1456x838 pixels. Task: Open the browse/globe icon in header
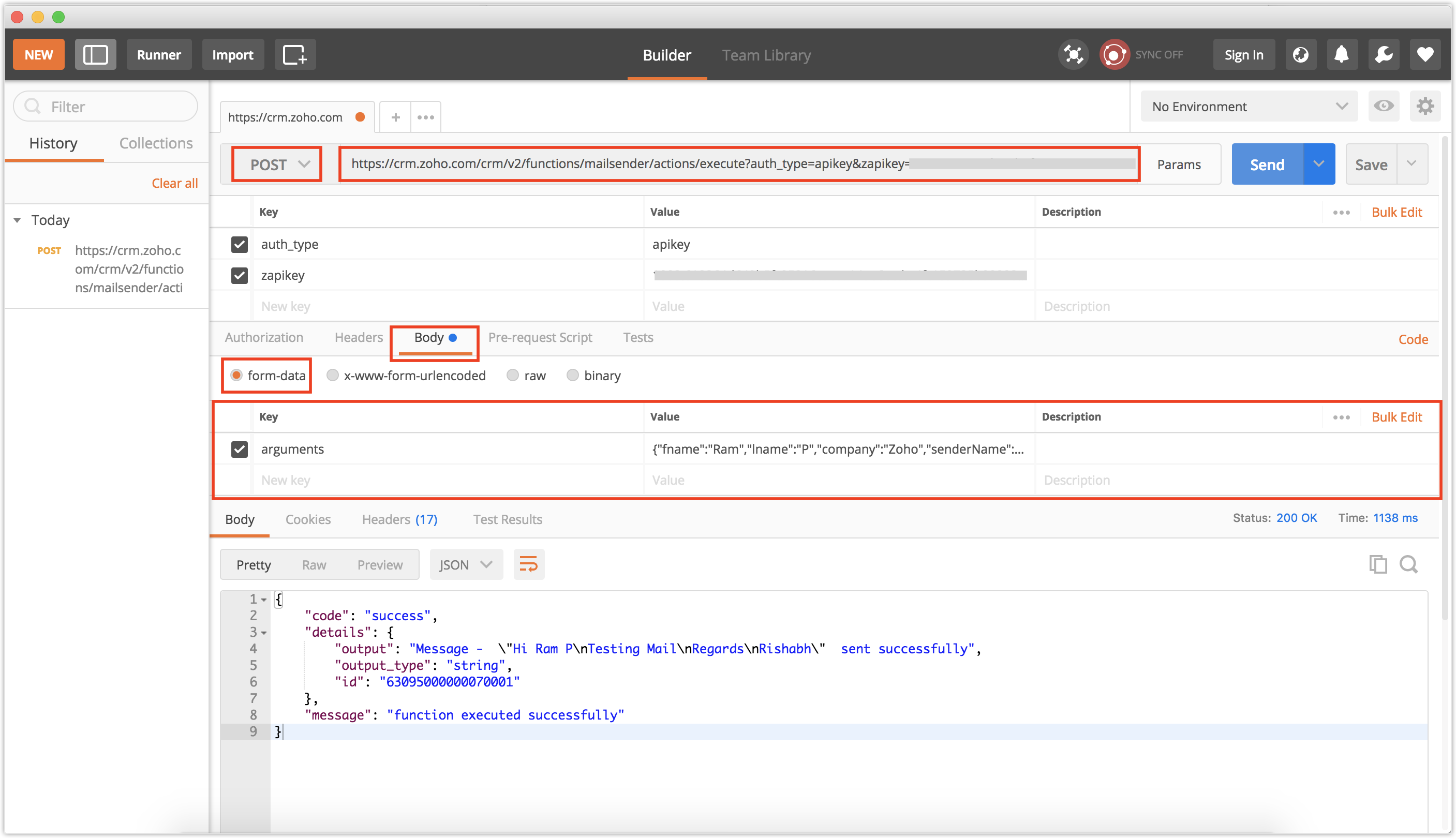1301,55
